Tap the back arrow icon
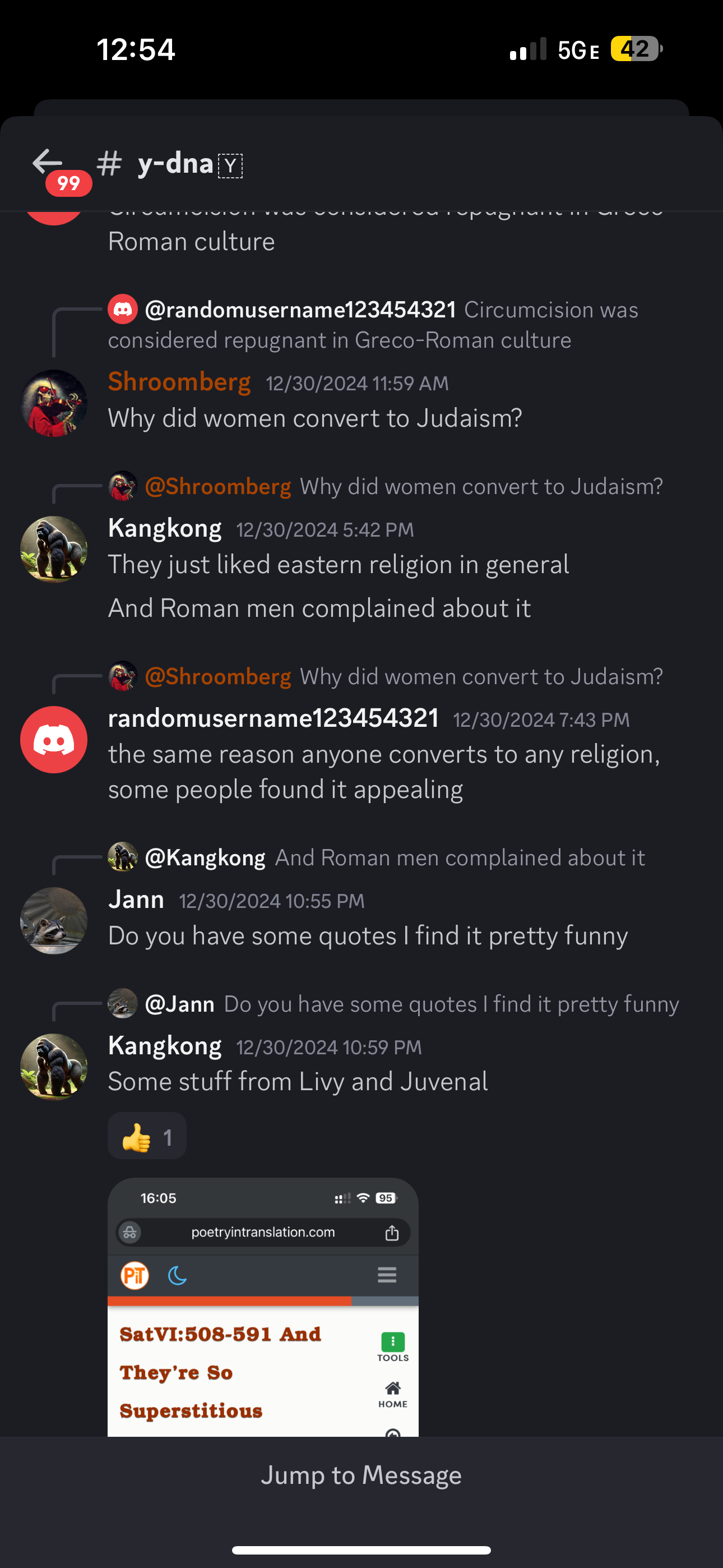Image resolution: width=723 pixels, height=1568 pixels. tap(48, 162)
